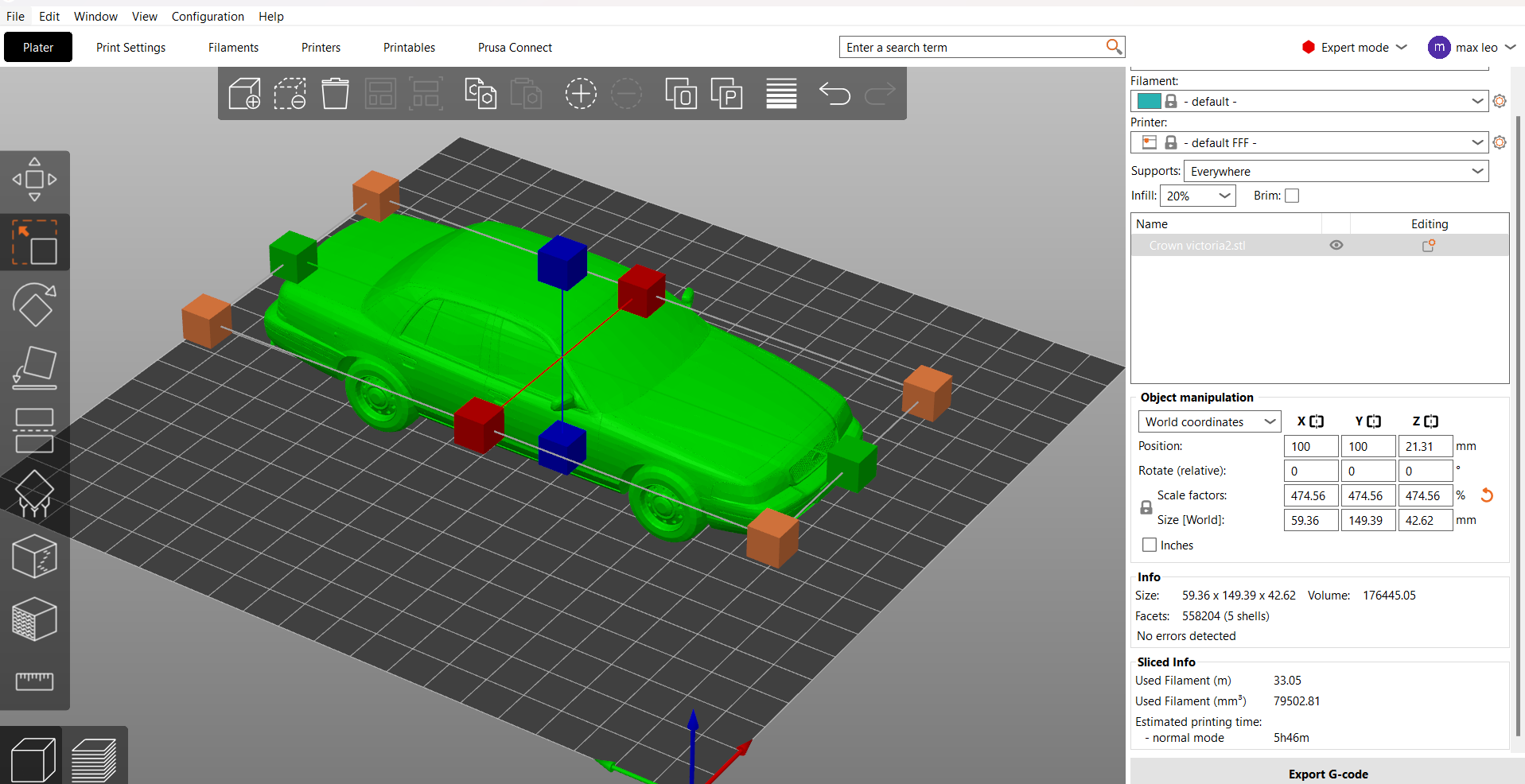The image size is (1525, 784).
Task: Click the Size World Z field
Action: (x=1425, y=520)
